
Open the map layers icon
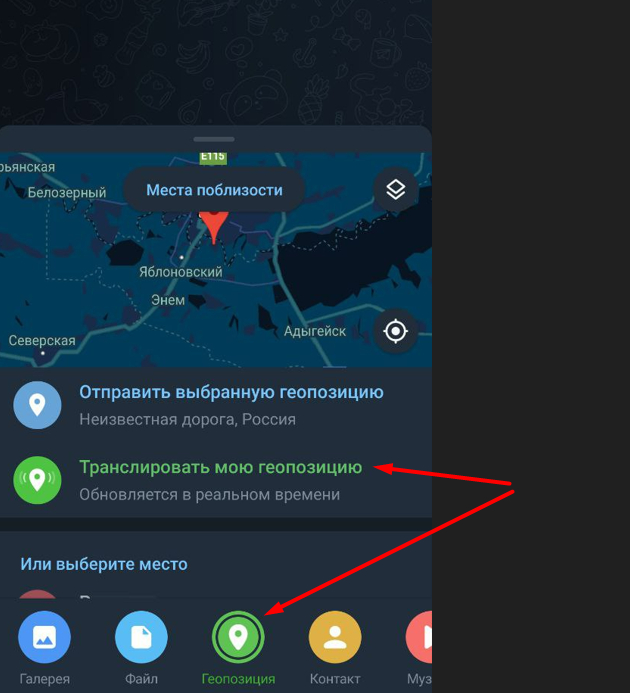click(x=395, y=190)
